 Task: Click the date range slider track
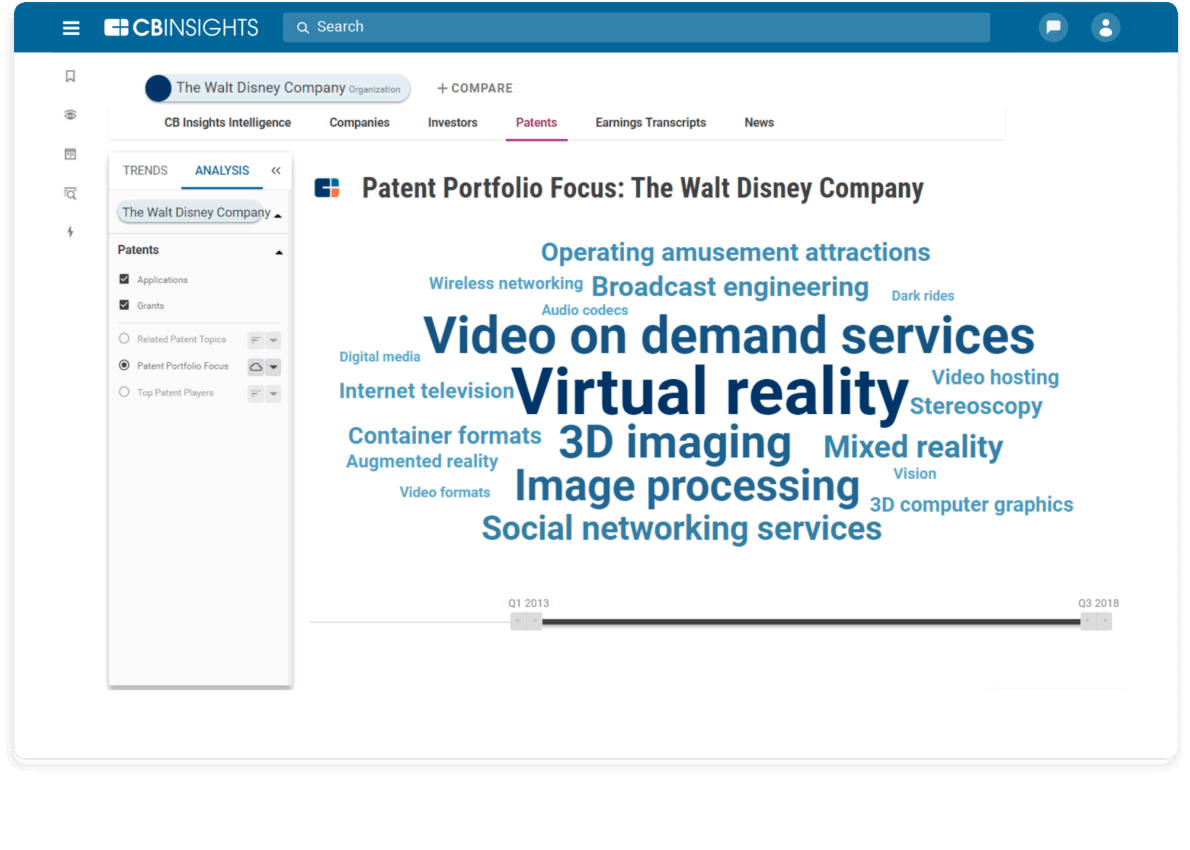coord(811,622)
